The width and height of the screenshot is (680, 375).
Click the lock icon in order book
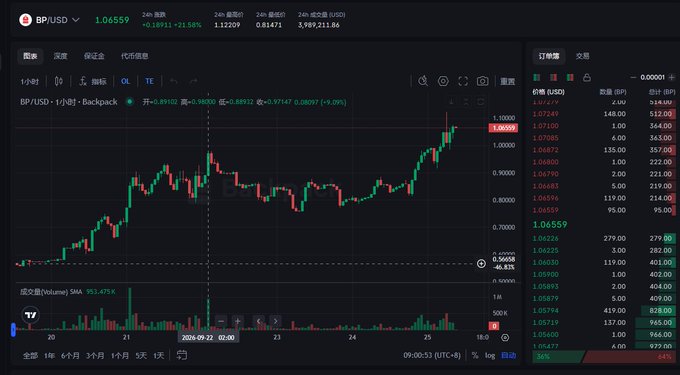(587, 78)
